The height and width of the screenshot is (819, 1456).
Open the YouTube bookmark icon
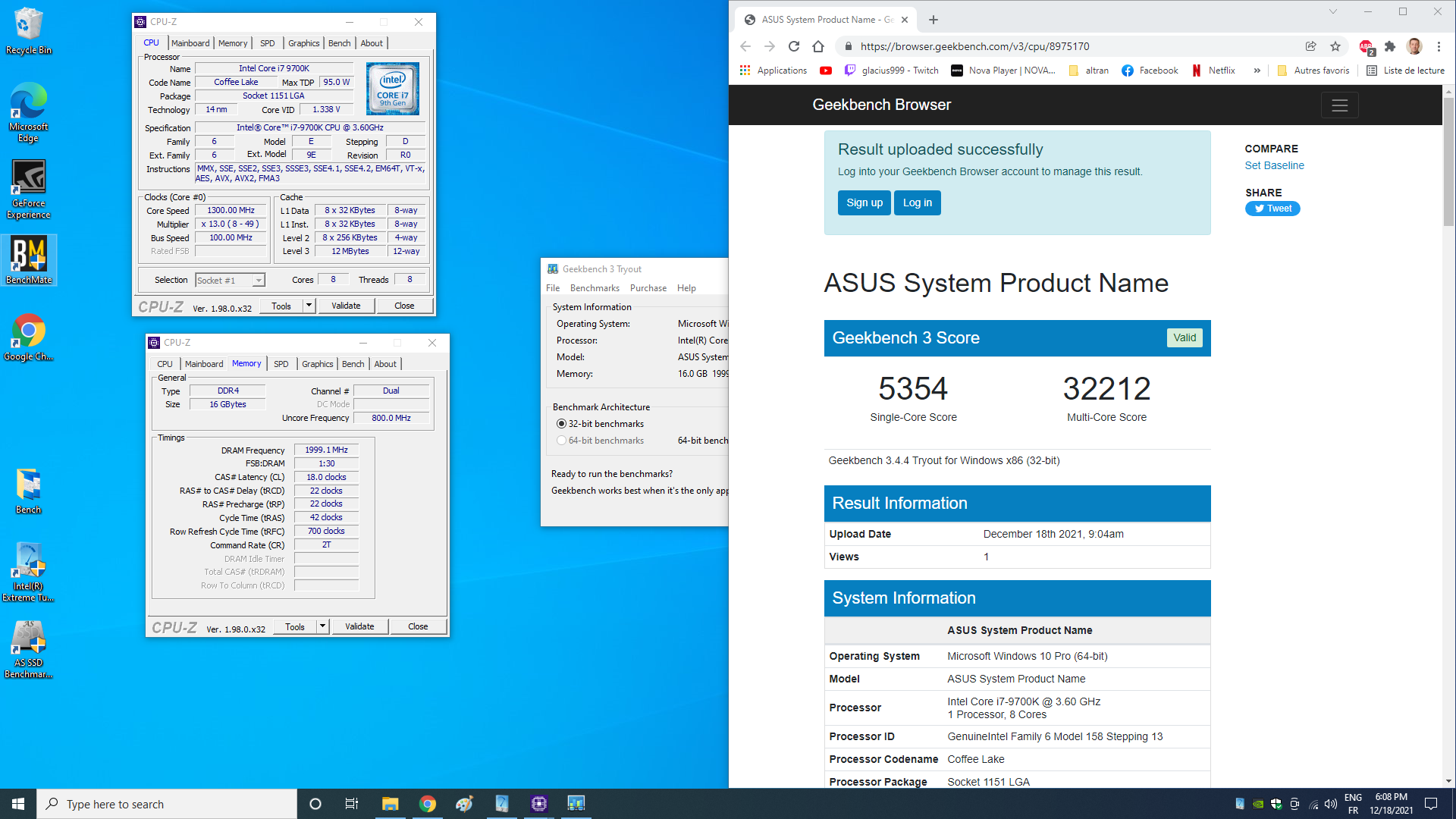coord(826,71)
